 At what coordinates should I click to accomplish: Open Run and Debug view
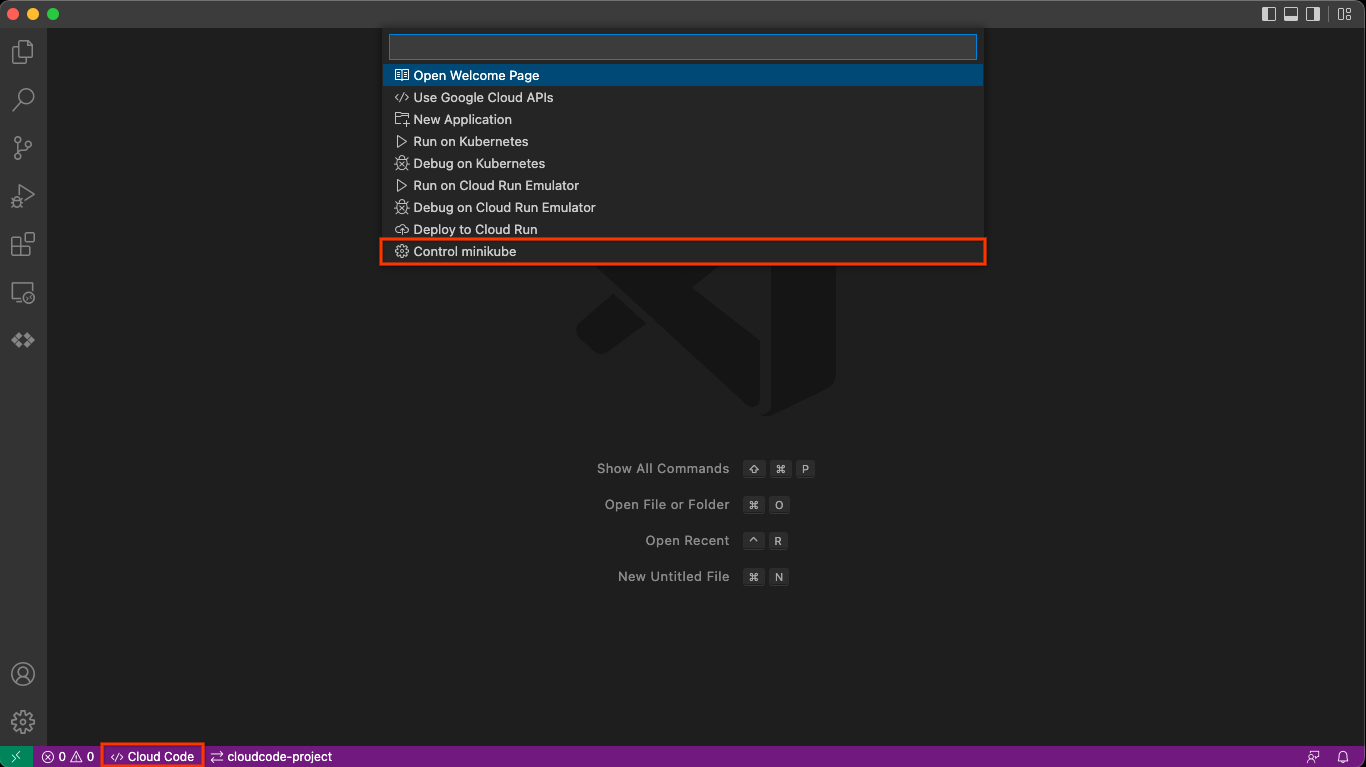(x=23, y=195)
